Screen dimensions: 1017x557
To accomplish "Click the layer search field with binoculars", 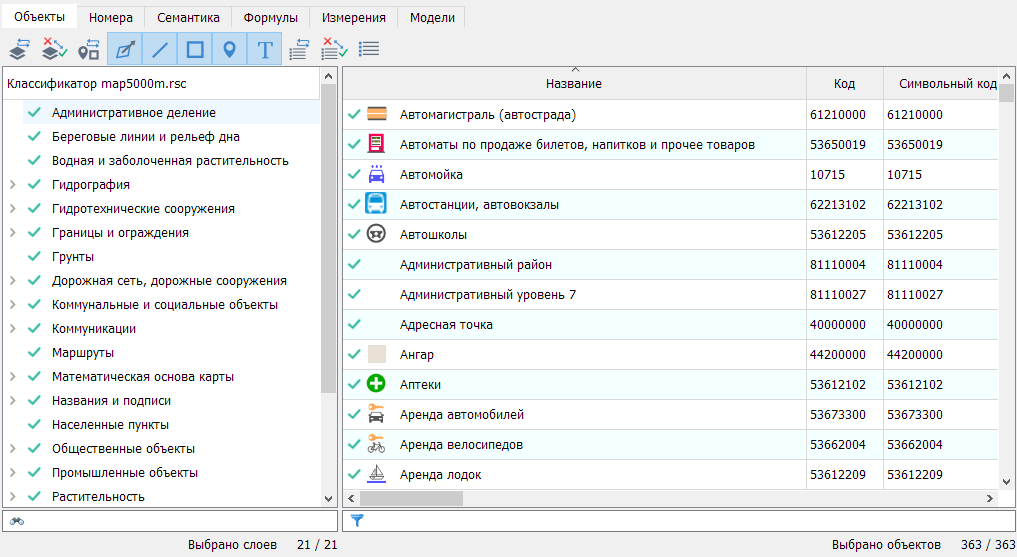I will (x=170, y=520).
